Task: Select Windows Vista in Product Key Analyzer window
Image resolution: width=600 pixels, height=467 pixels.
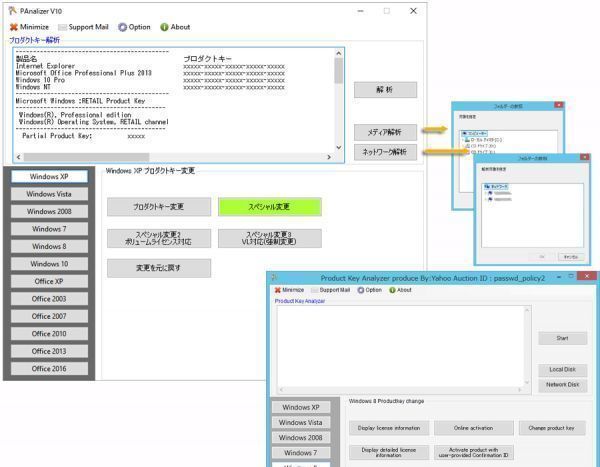Action: (301, 423)
